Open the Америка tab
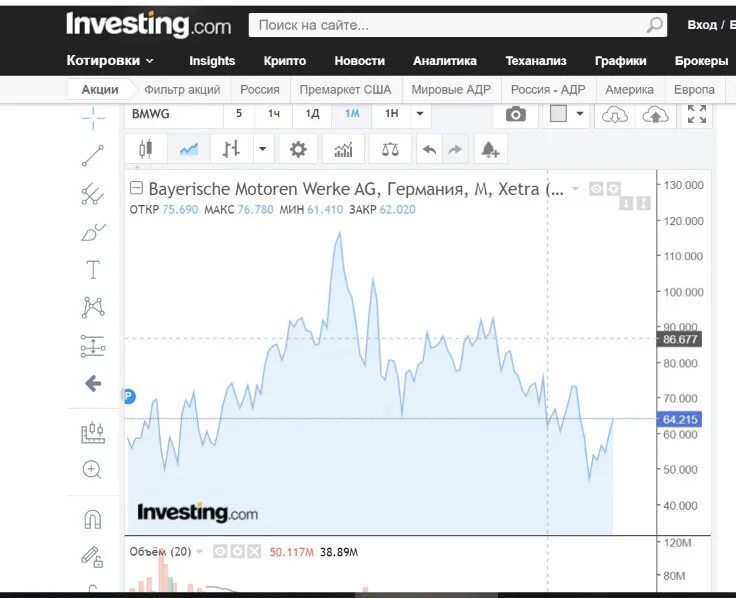This screenshot has height=598, width=736. pos(629,89)
